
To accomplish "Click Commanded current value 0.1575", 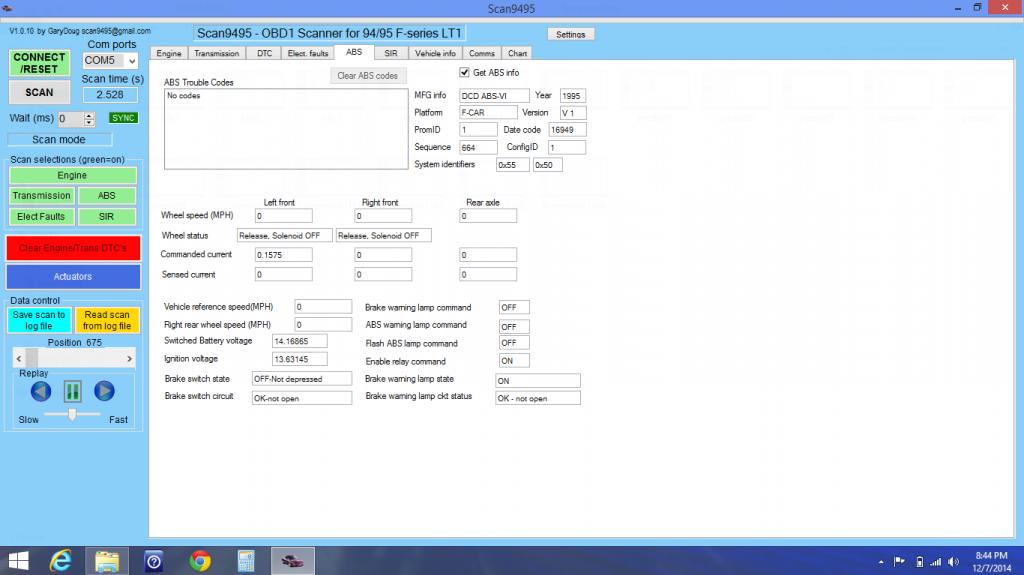I will click(x=283, y=255).
